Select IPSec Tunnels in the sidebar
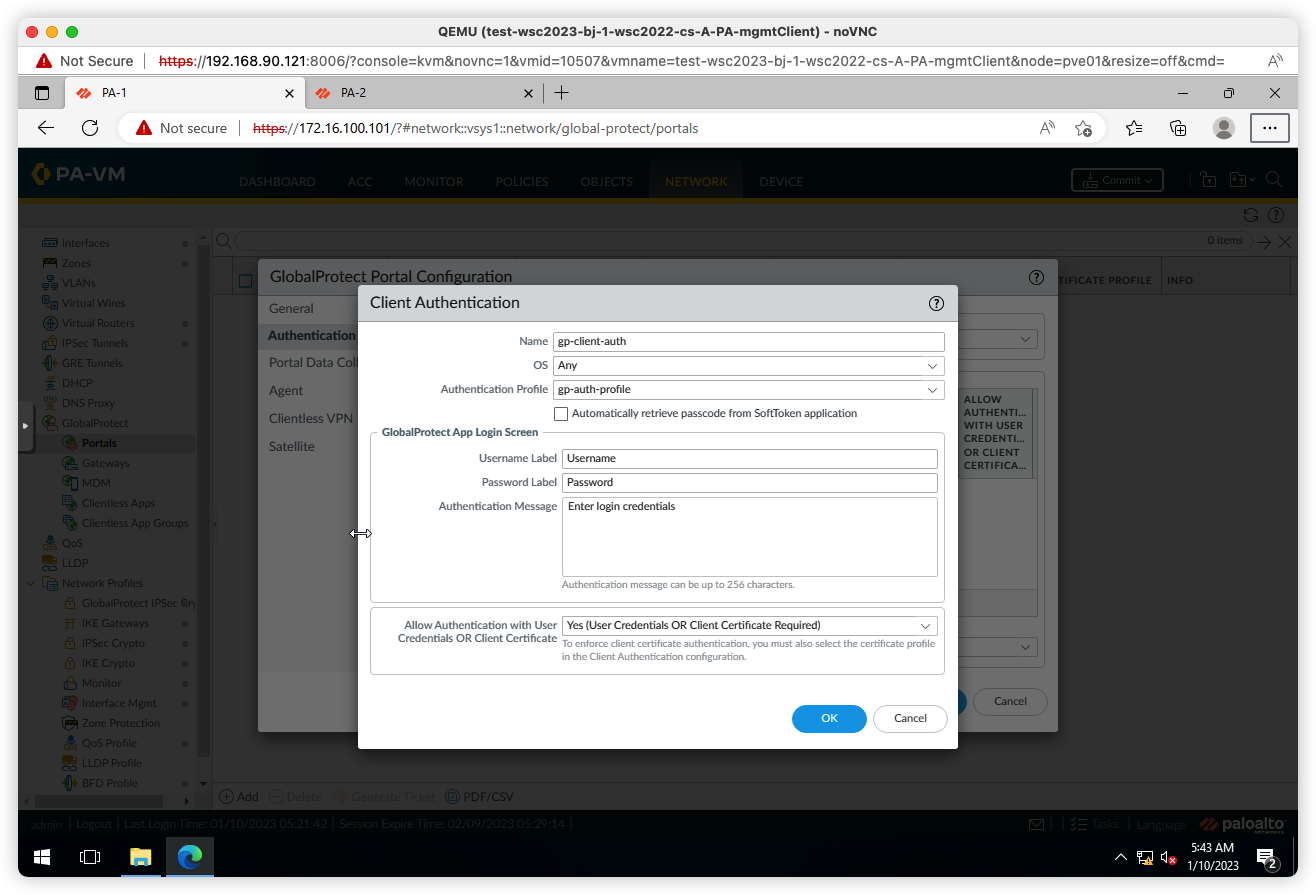Image resolution: width=1316 pixels, height=895 pixels. [x=95, y=343]
